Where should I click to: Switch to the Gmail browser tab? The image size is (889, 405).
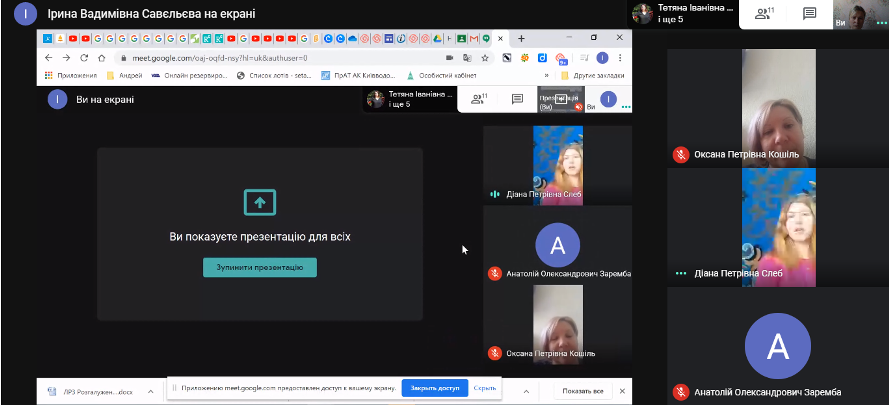tap(473, 39)
